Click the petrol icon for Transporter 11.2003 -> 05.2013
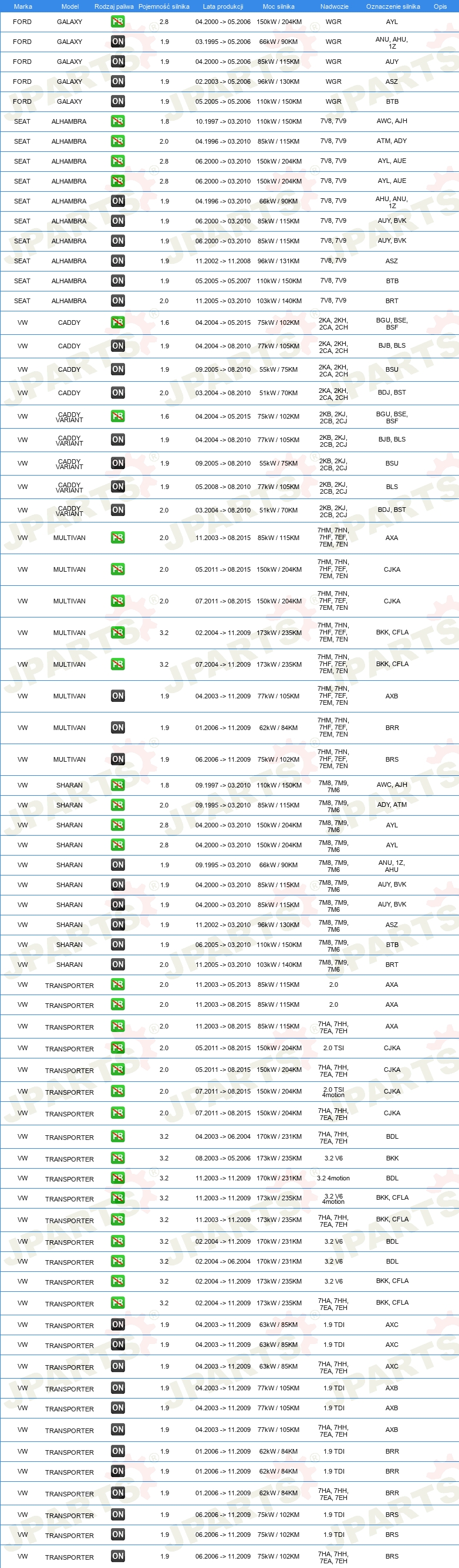Screen dimensions: 459x1568 click(117, 985)
